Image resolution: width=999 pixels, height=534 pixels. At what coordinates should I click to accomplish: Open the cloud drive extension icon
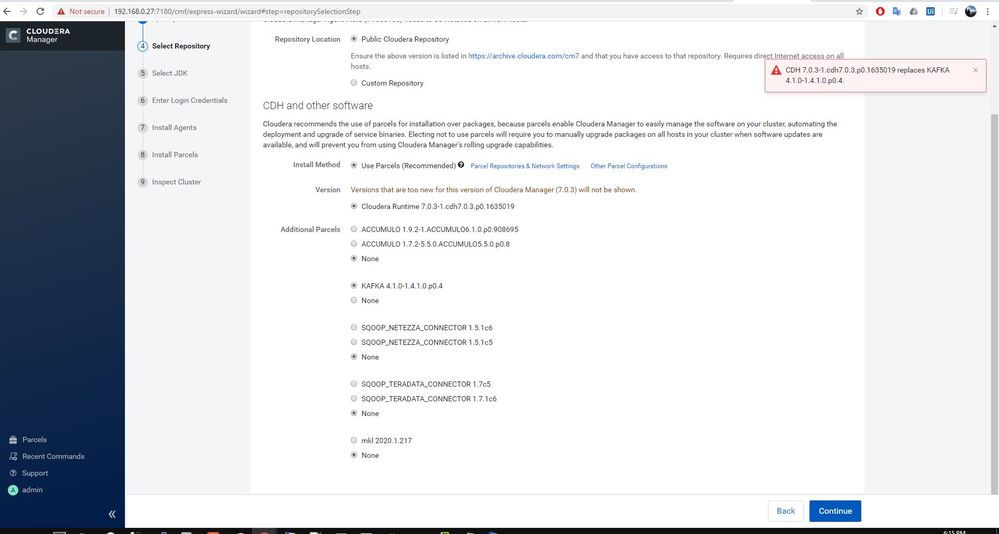coord(913,11)
